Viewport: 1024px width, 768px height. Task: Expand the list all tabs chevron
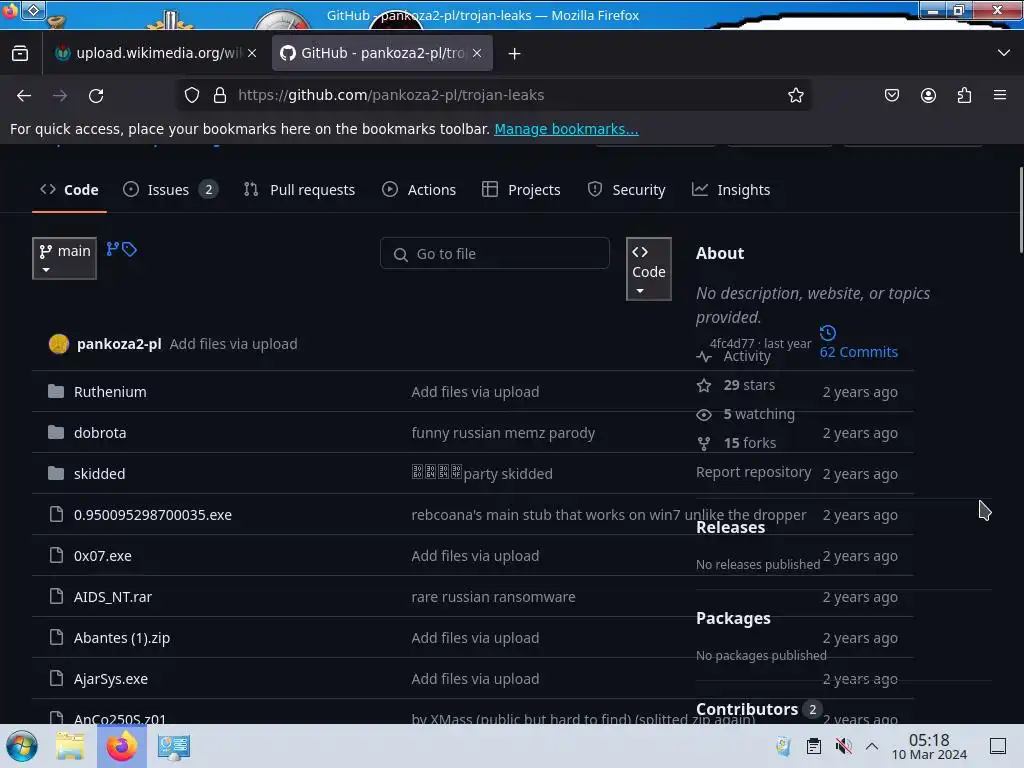coord(1004,53)
